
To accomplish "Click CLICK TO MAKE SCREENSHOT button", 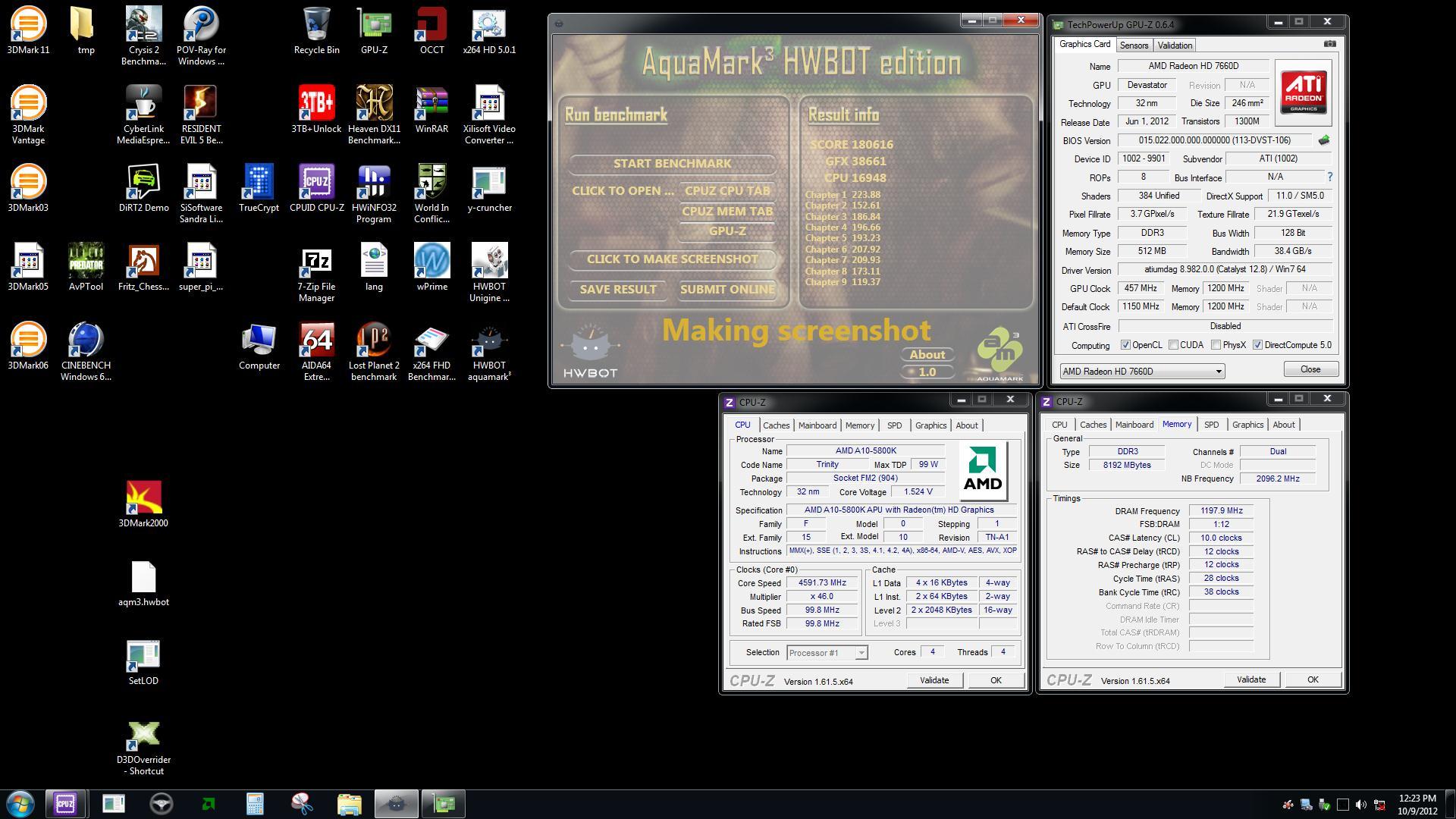I will pyautogui.click(x=672, y=259).
